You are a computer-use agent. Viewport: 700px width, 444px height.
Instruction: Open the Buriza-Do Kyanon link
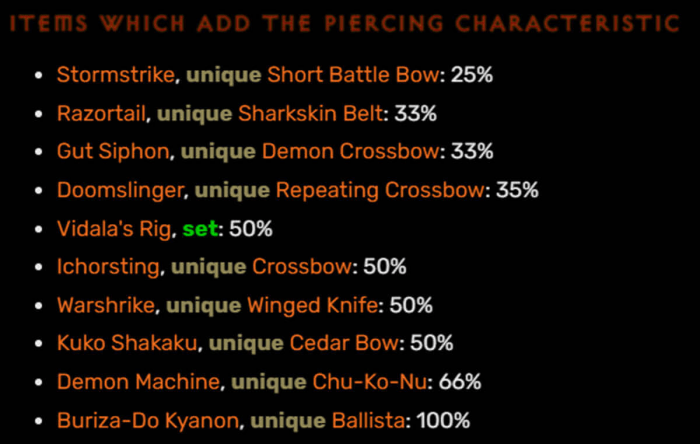(x=148, y=420)
